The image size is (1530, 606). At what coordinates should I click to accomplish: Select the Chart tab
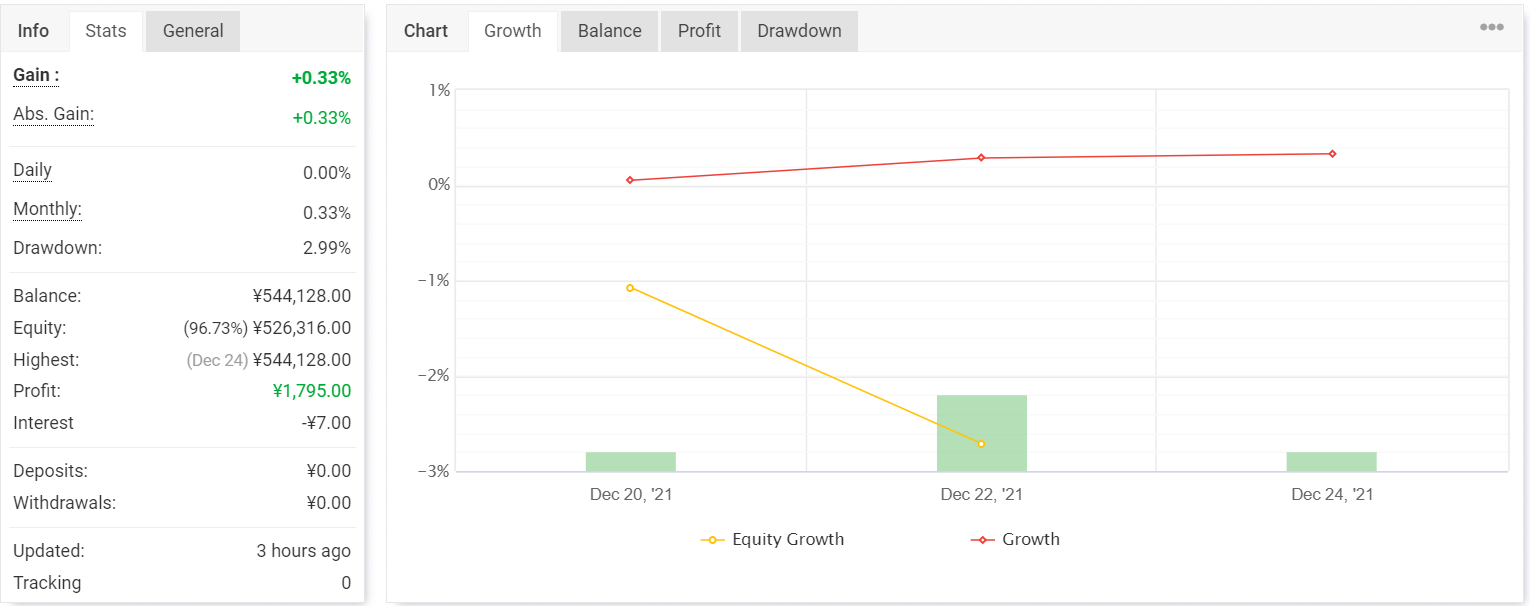coord(426,31)
